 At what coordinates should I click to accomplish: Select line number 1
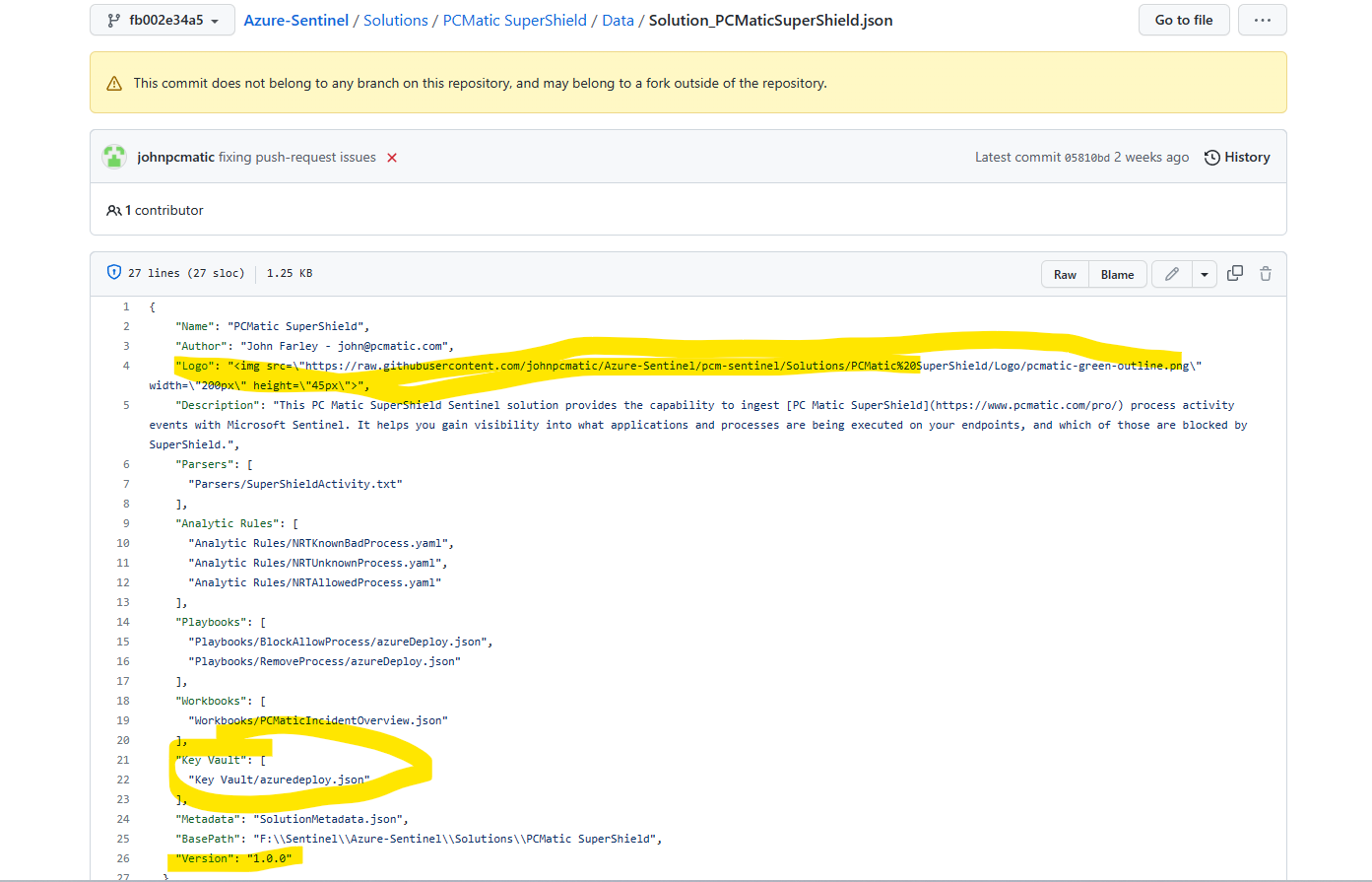(126, 306)
